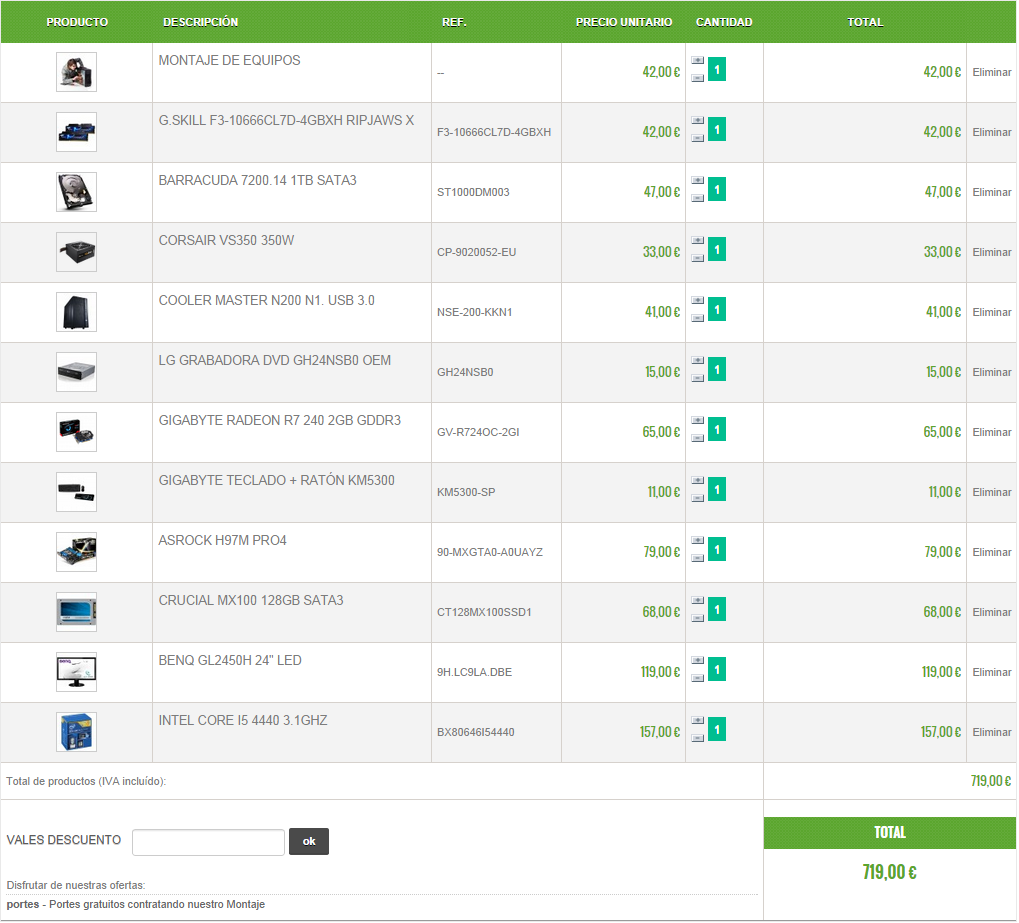Viewport: 1019px width, 923px height.
Task: Eliminate CRUCIAL MX100 128GB SATA3 item
Action: pyautogui.click(x=992, y=612)
